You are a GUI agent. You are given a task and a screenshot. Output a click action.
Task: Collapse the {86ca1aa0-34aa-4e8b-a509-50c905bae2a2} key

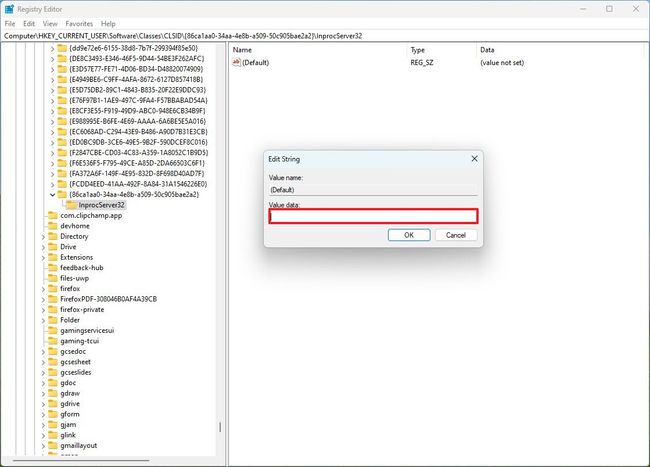(52, 194)
